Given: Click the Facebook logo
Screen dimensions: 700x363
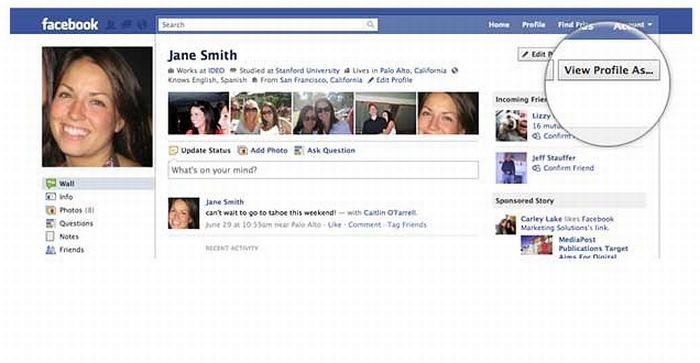Looking at the screenshot, I should [x=70, y=24].
